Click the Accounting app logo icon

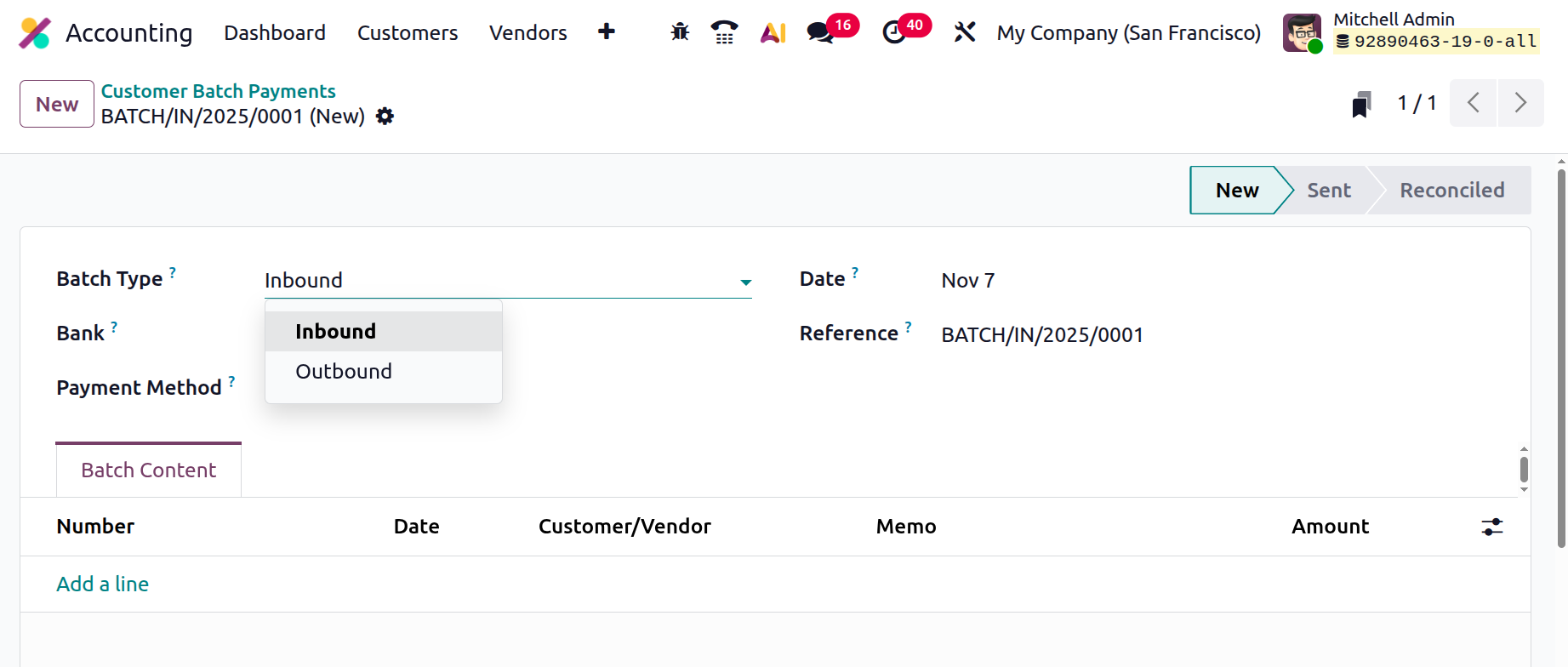coord(35,33)
